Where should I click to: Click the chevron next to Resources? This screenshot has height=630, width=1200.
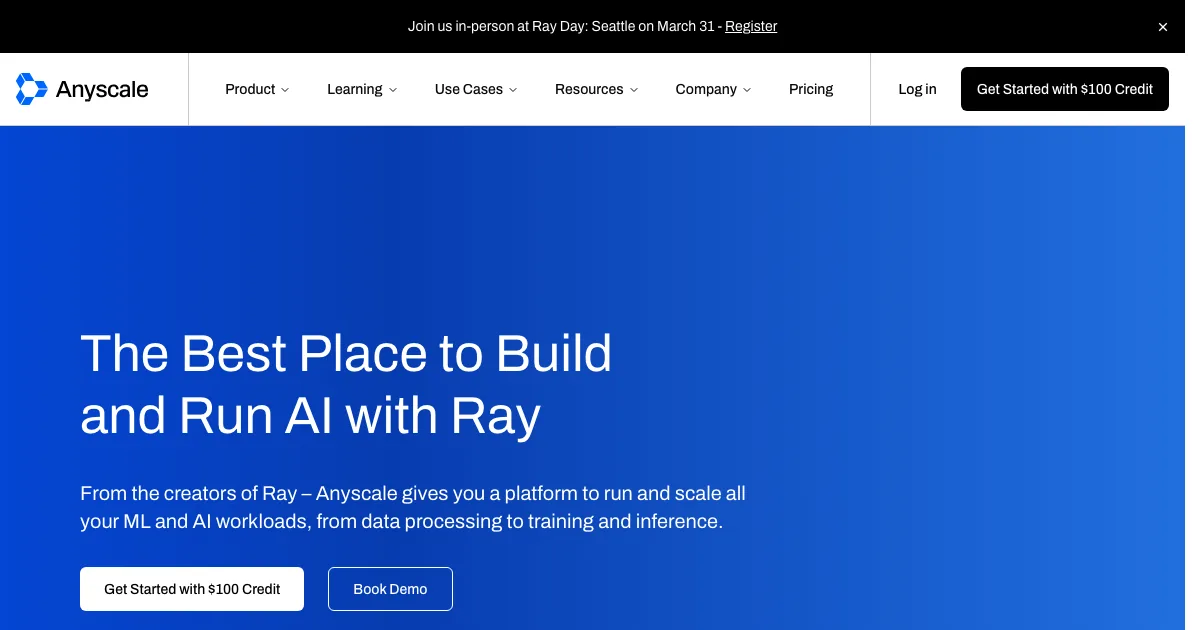pyautogui.click(x=633, y=90)
